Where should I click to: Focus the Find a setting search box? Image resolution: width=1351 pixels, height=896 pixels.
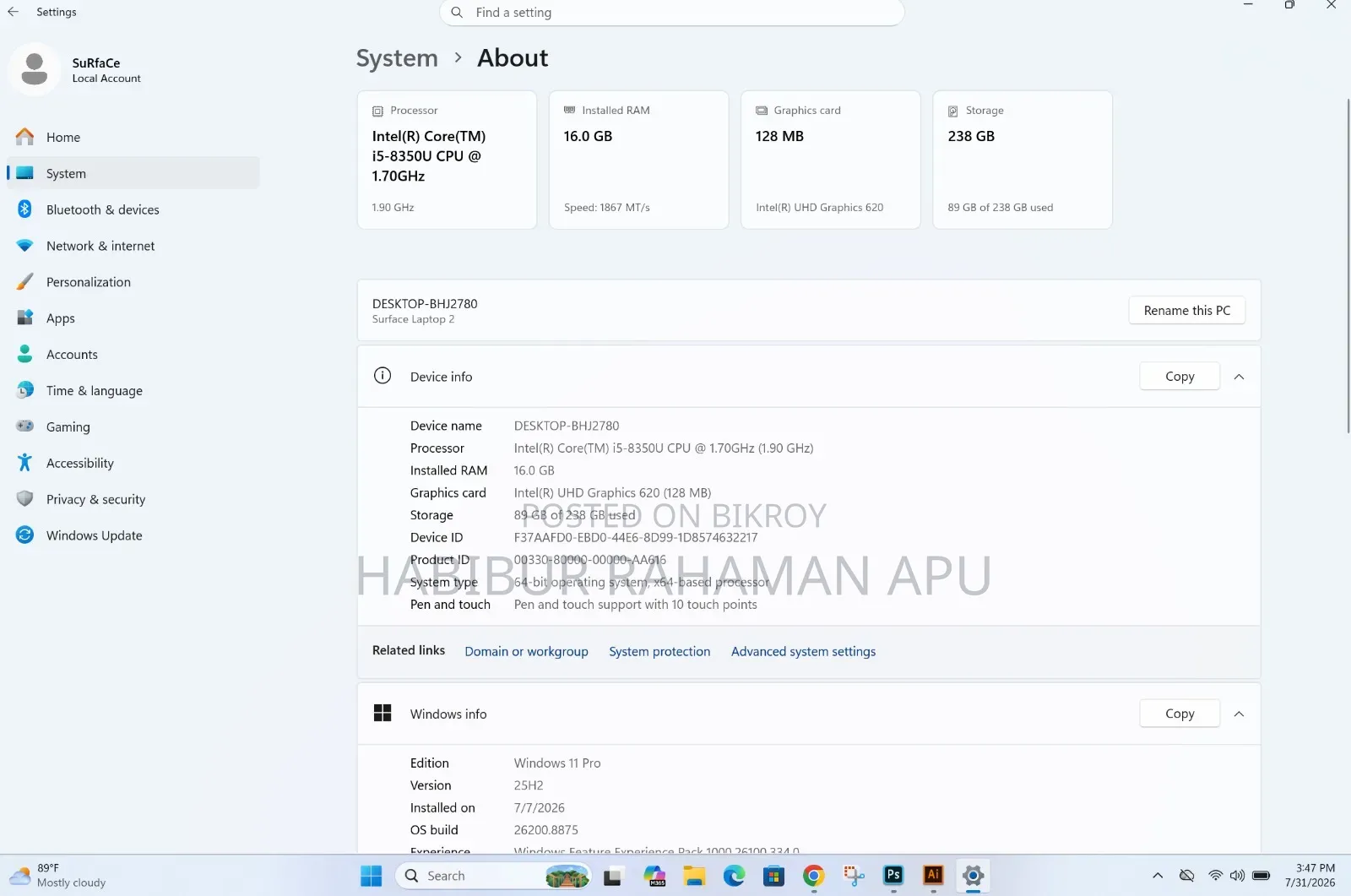[672, 13]
